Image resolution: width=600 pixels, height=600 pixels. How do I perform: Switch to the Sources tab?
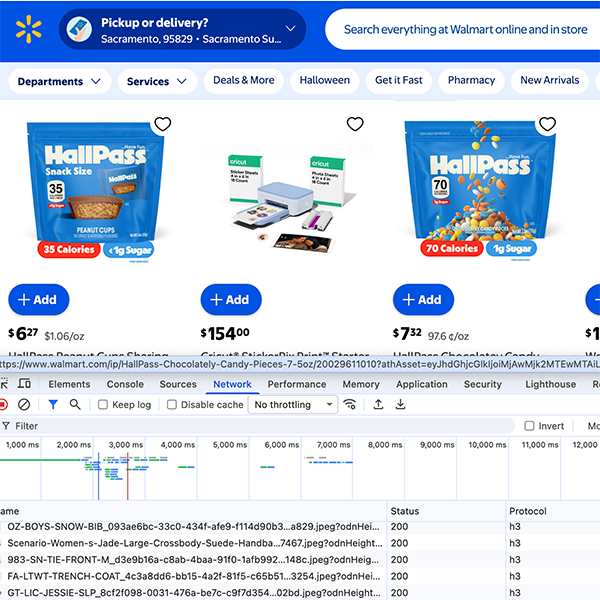(178, 384)
